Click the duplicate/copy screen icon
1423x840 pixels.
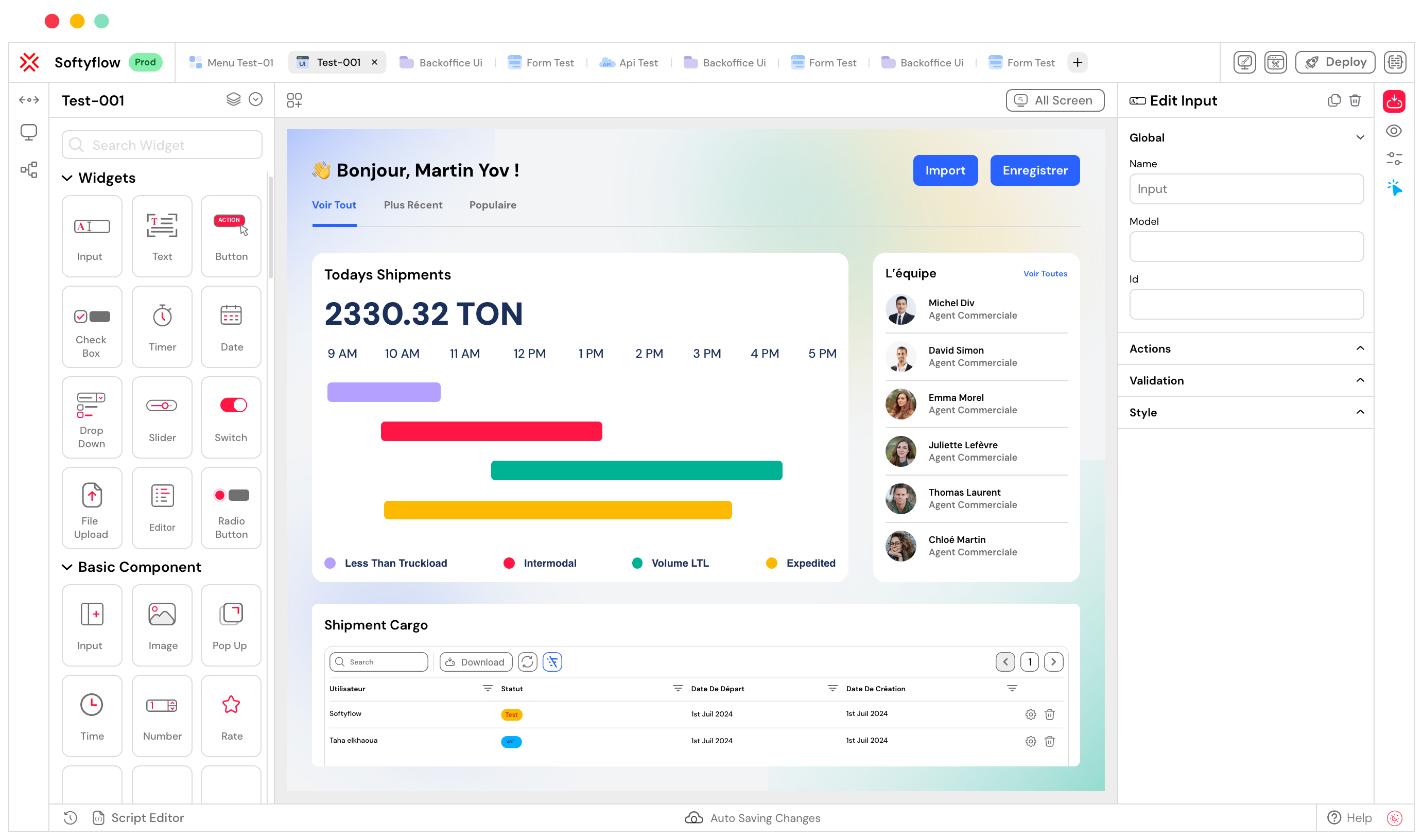click(x=1334, y=100)
